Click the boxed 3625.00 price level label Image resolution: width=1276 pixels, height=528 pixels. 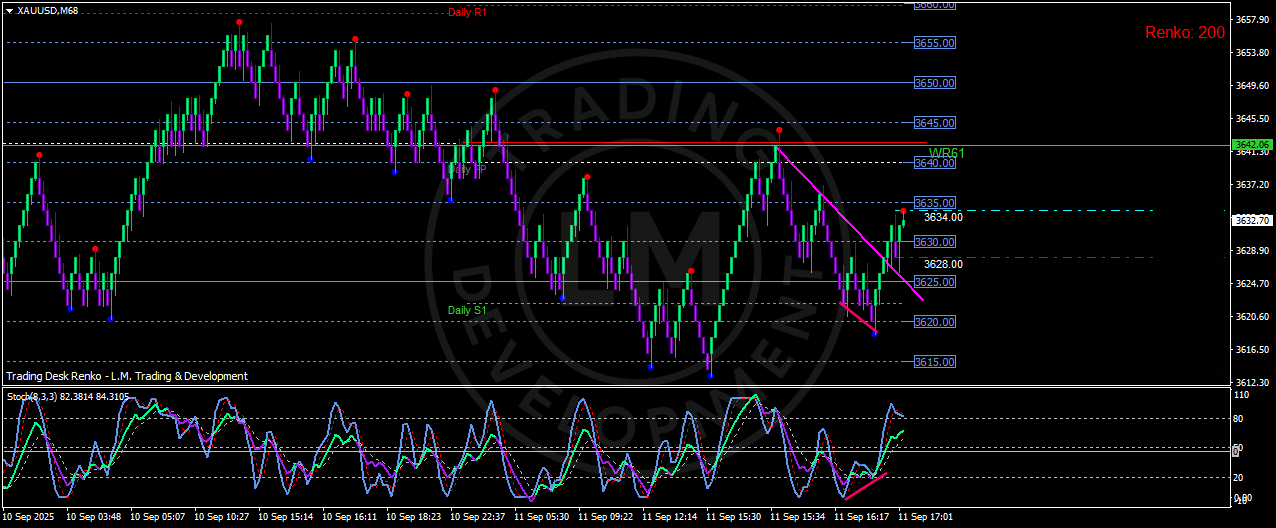pyautogui.click(x=934, y=282)
